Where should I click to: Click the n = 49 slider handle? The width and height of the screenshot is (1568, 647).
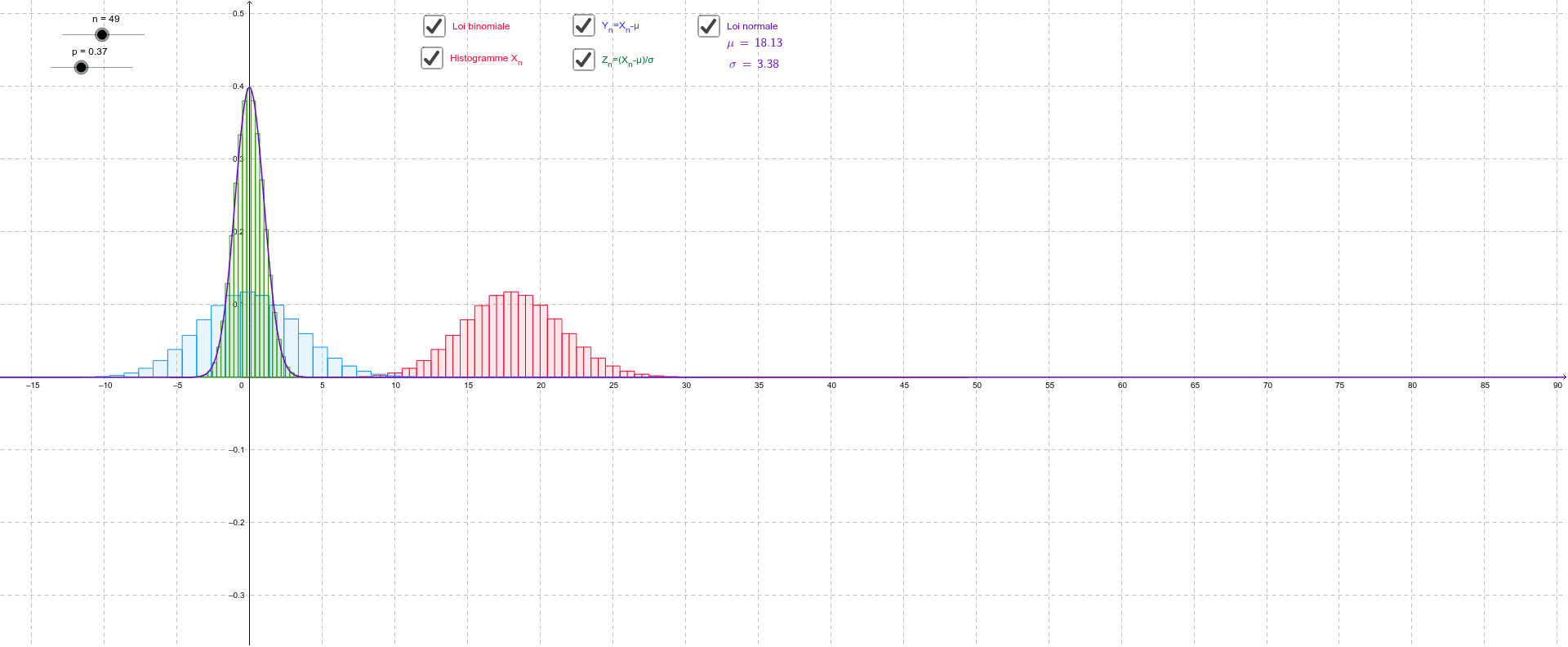[x=101, y=34]
